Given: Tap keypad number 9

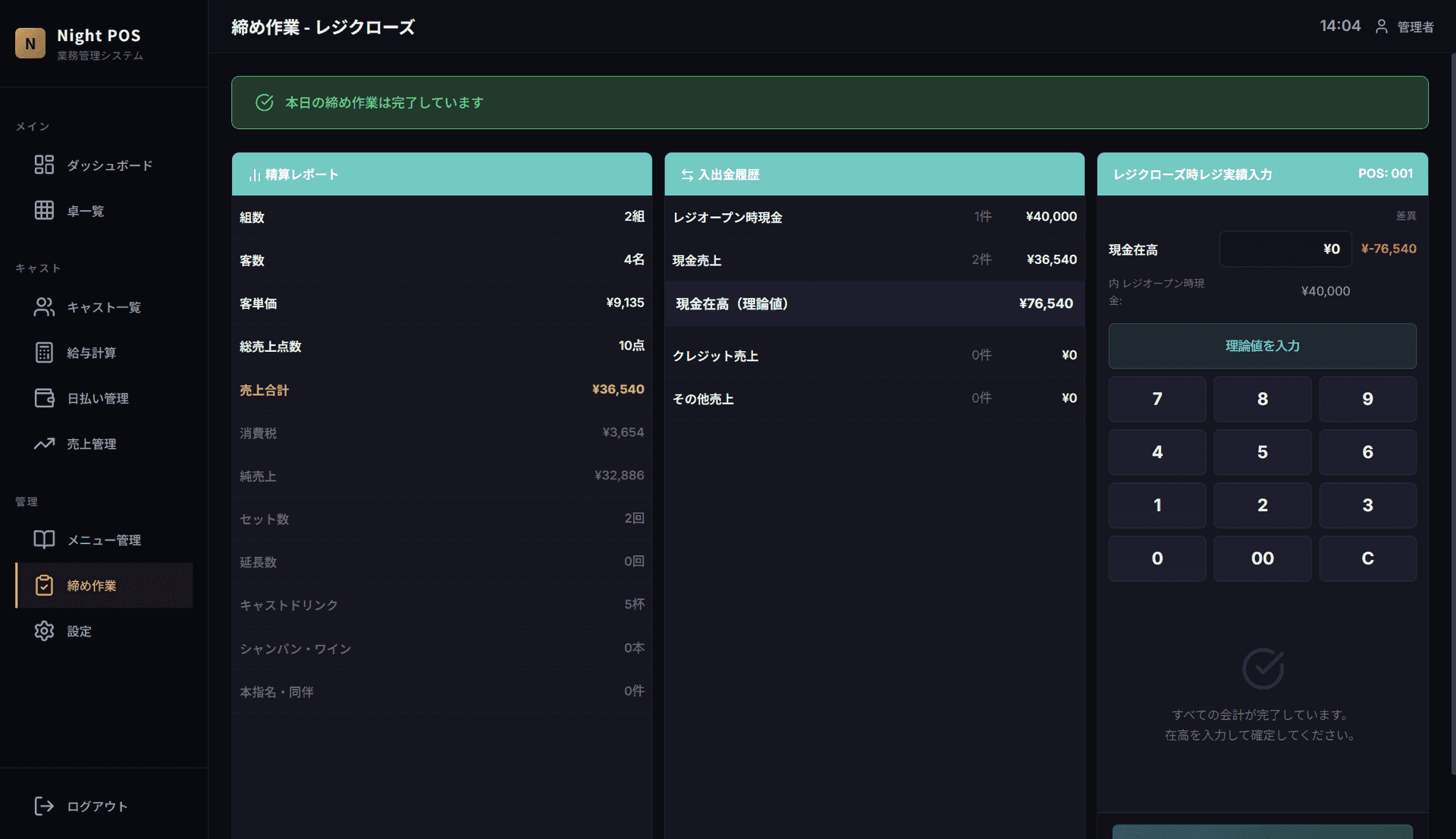Looking at the screenshot, I should [1367, 399].
